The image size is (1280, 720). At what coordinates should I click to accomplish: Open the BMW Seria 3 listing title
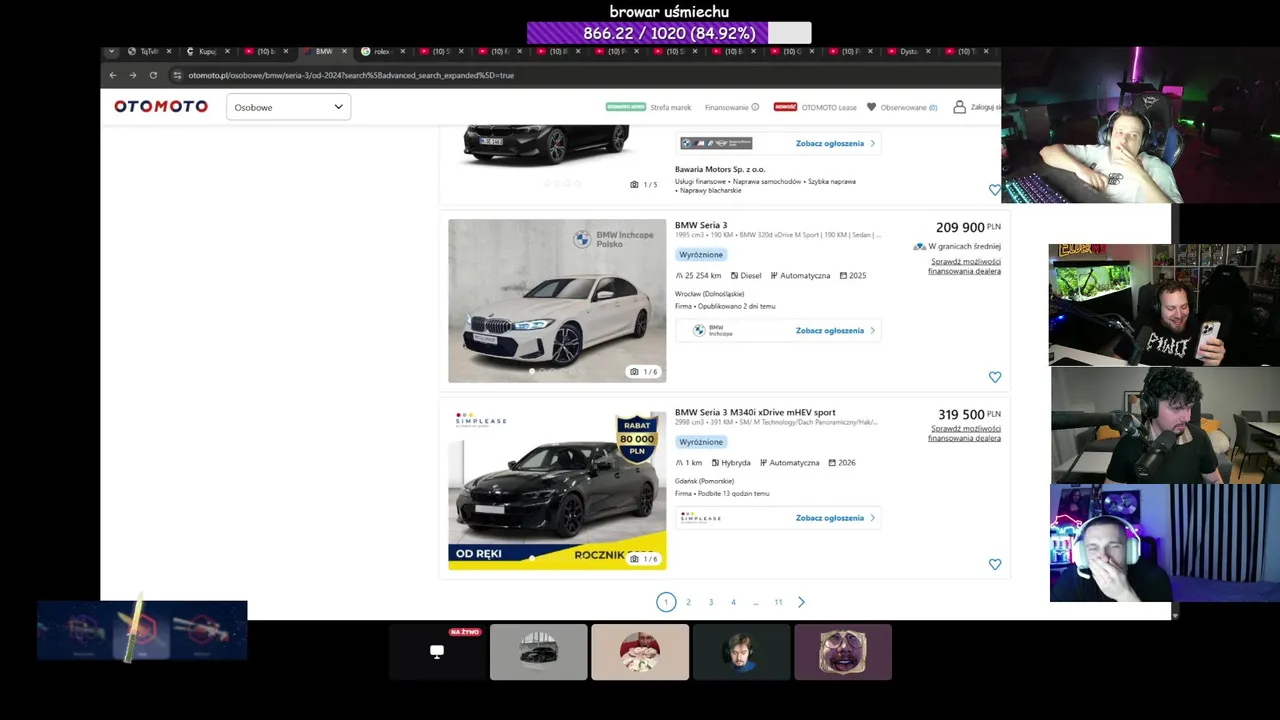pyautogui.click(x=701, y=225)
